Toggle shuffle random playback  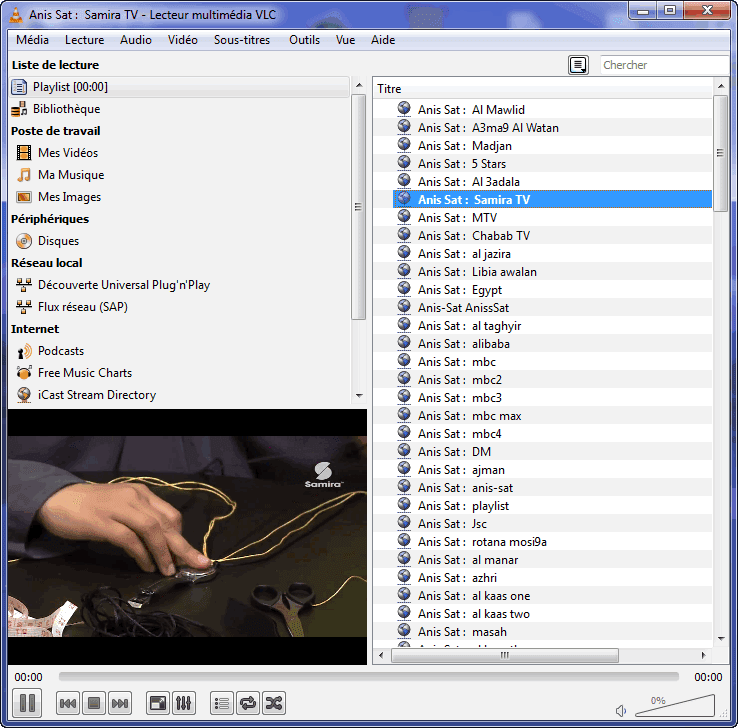pos(274,703)
